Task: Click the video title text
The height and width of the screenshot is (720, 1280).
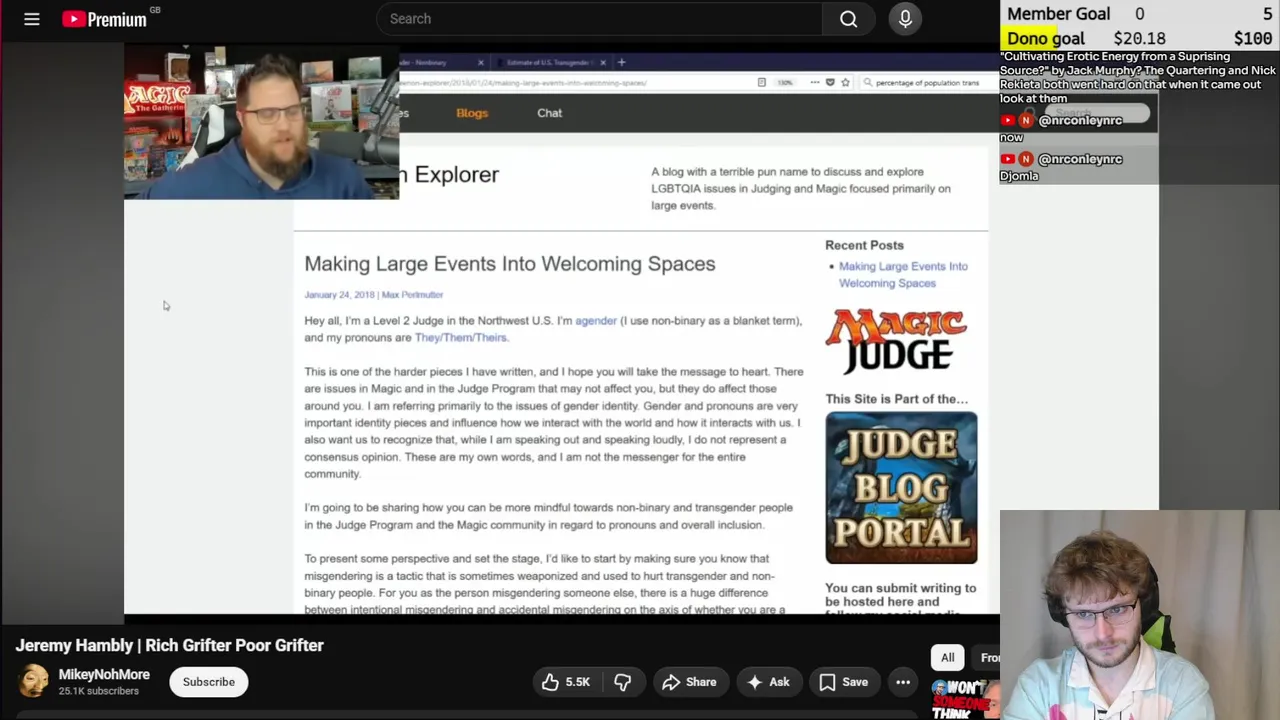Action: point(170,645)
